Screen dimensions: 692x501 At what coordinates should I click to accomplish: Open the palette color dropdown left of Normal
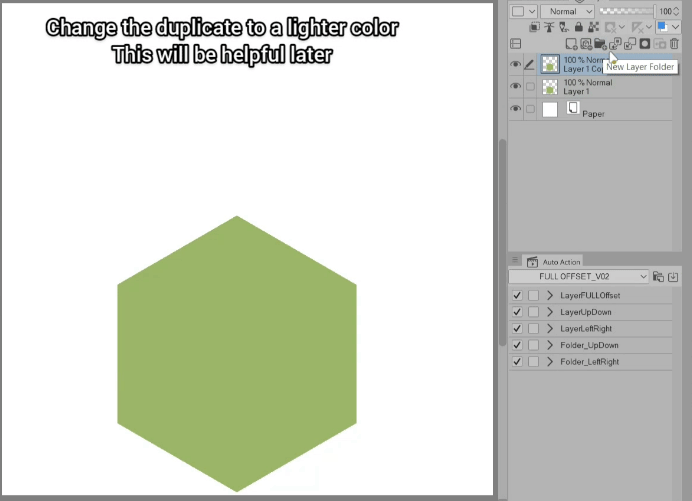[523, 11]
